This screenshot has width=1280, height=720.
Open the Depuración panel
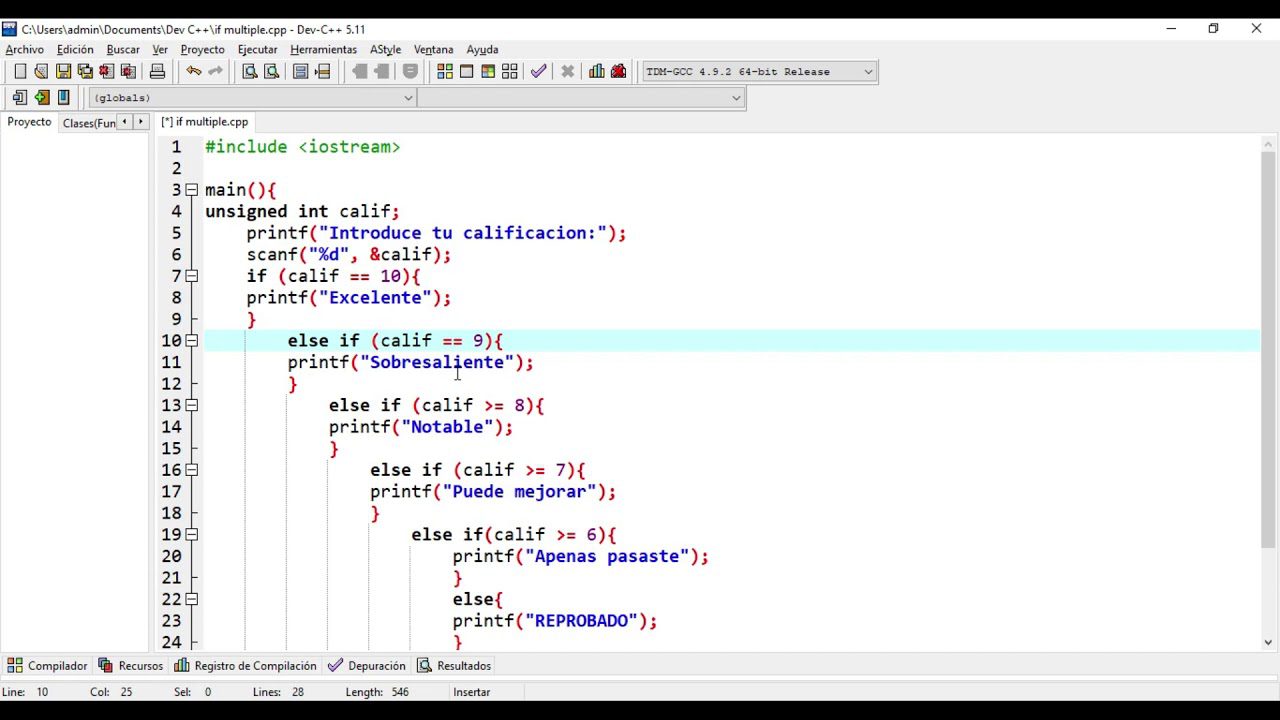tap(377, 665)
